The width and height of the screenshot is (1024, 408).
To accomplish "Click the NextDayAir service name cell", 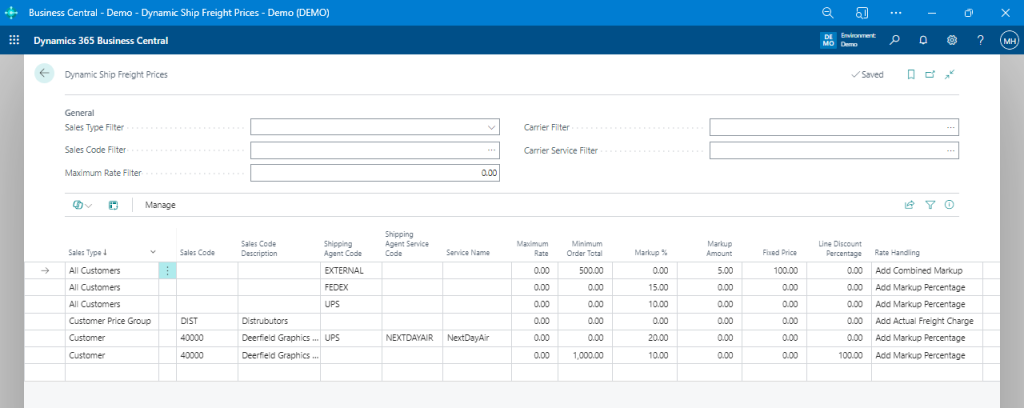I will pos(477,338).
